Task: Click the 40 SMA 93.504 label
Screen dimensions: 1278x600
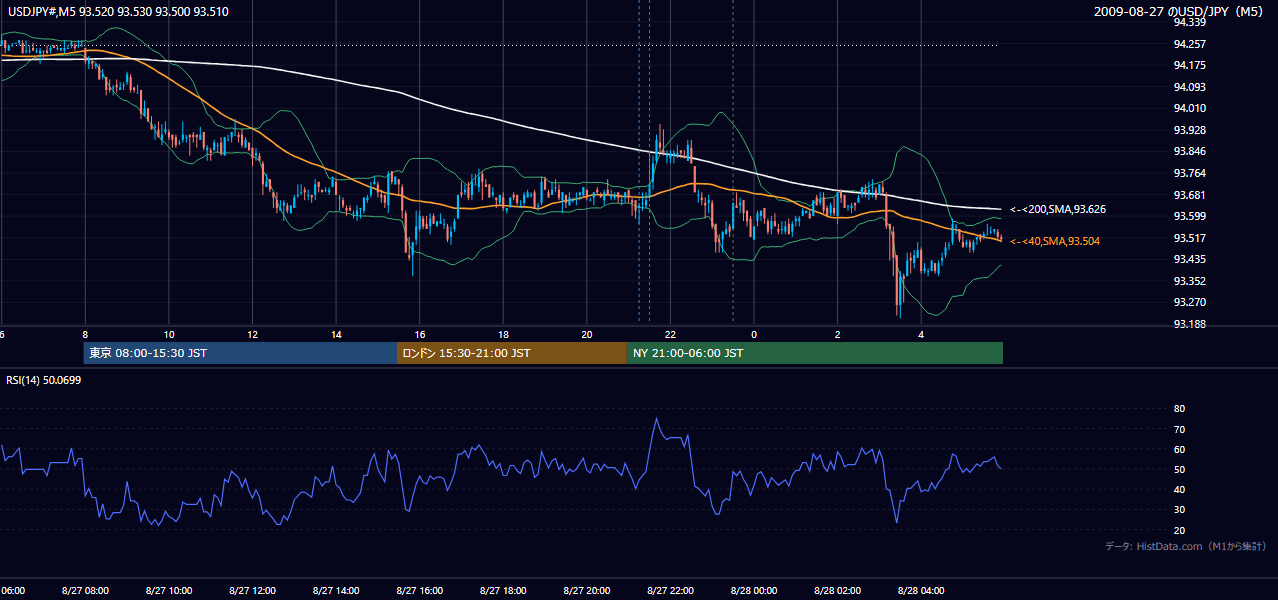Action: 1057,241
